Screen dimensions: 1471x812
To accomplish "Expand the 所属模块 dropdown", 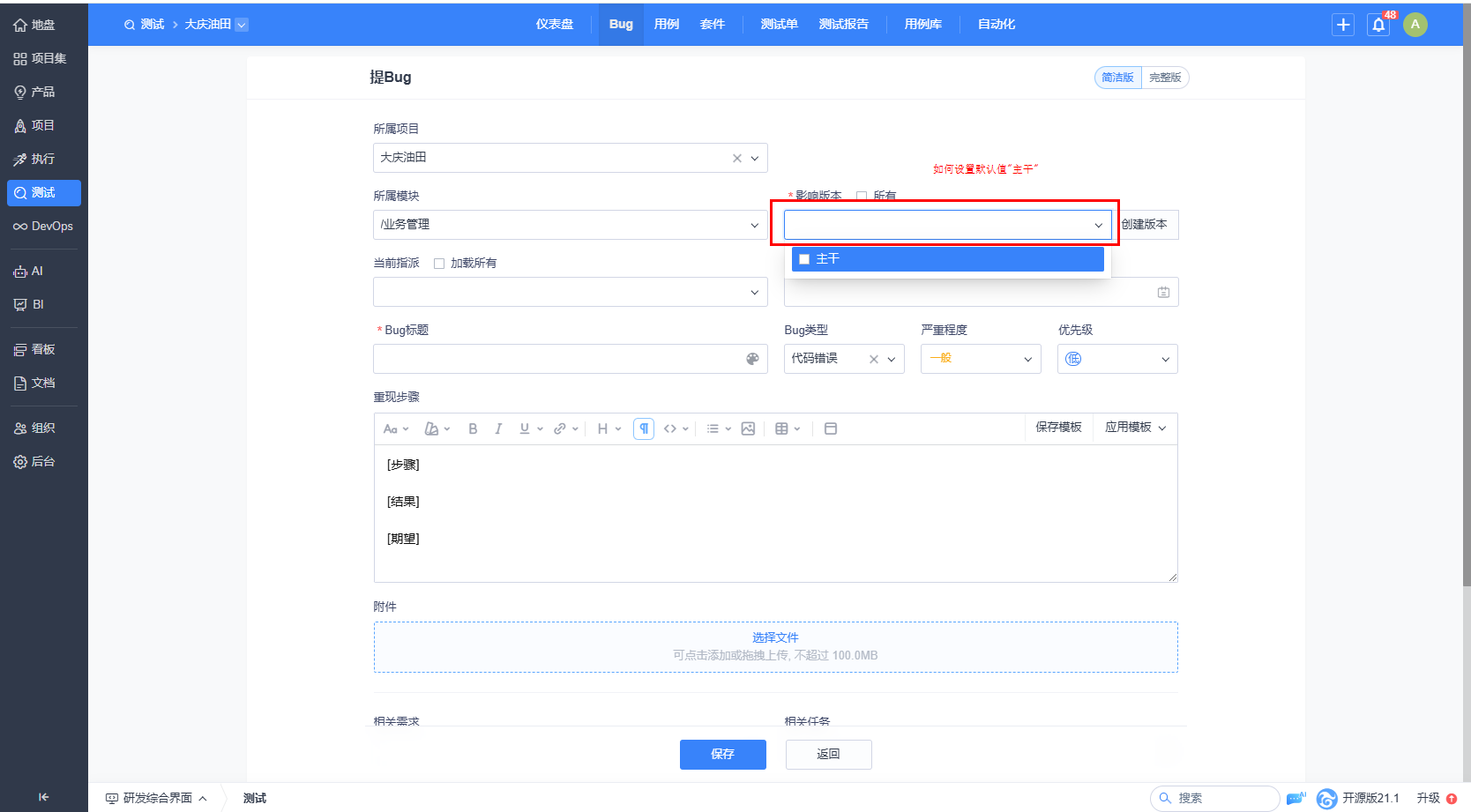I will [570, 225].
